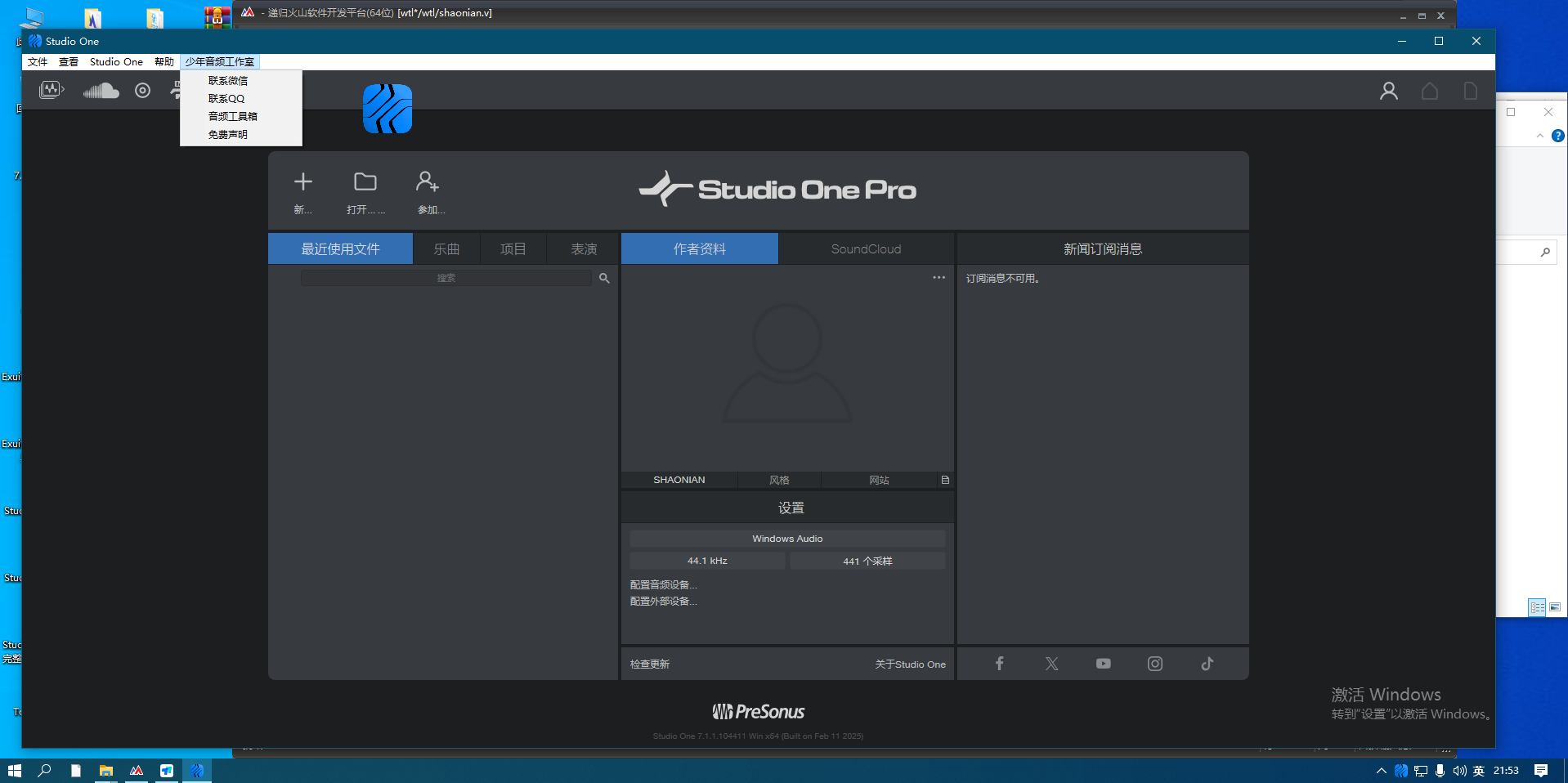Click the recent files search field

point(446,279)
